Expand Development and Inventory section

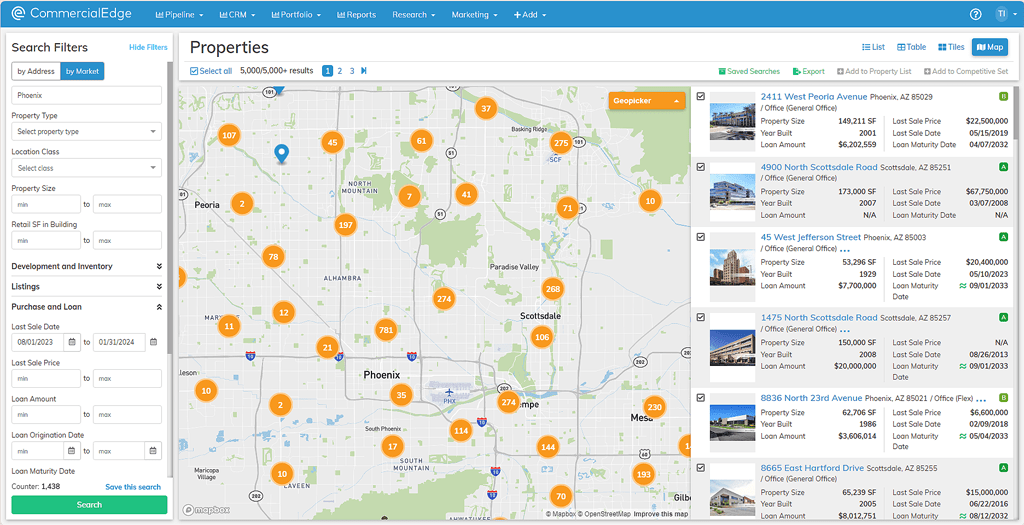(86, 266)
